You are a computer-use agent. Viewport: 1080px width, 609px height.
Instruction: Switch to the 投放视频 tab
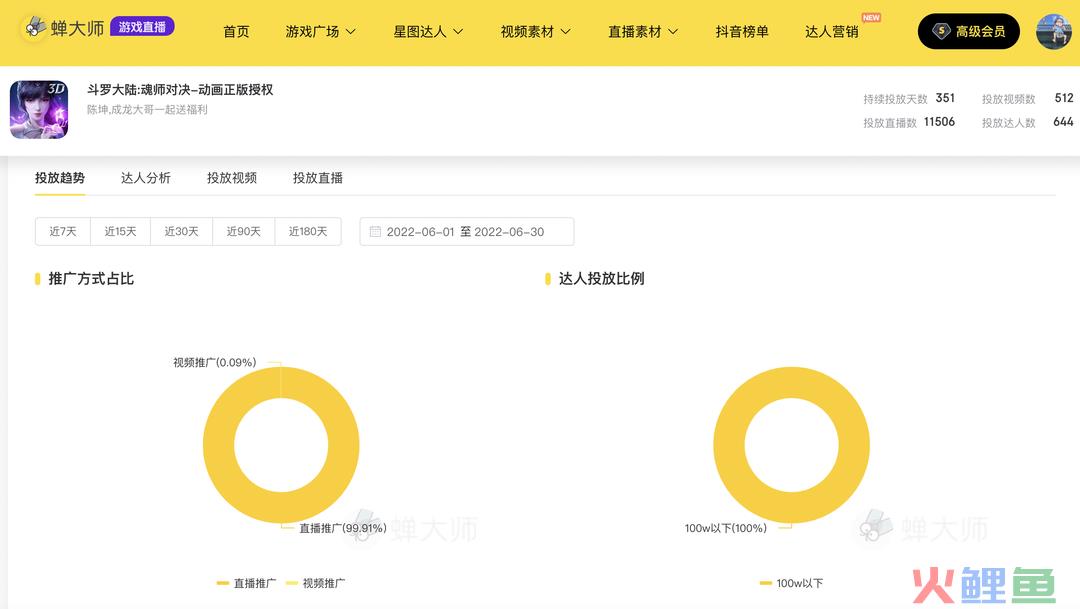pos(231,178)
